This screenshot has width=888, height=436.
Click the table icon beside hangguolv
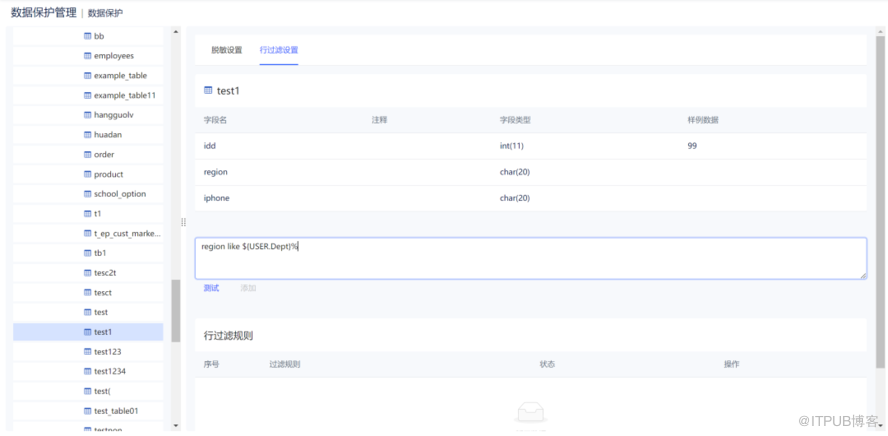click(87, 115)
